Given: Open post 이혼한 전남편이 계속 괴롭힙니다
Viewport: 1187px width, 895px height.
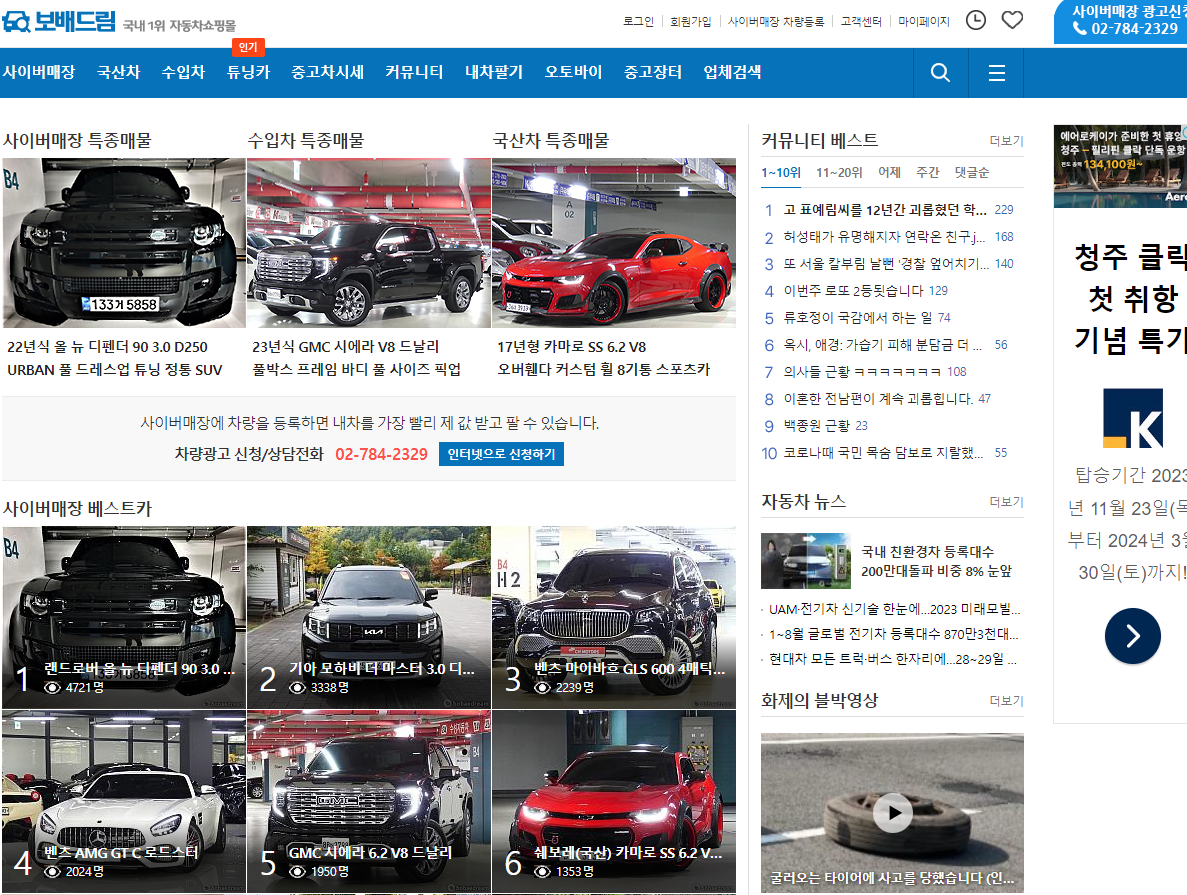Looking at the screenshot, I should pos(878,398).
